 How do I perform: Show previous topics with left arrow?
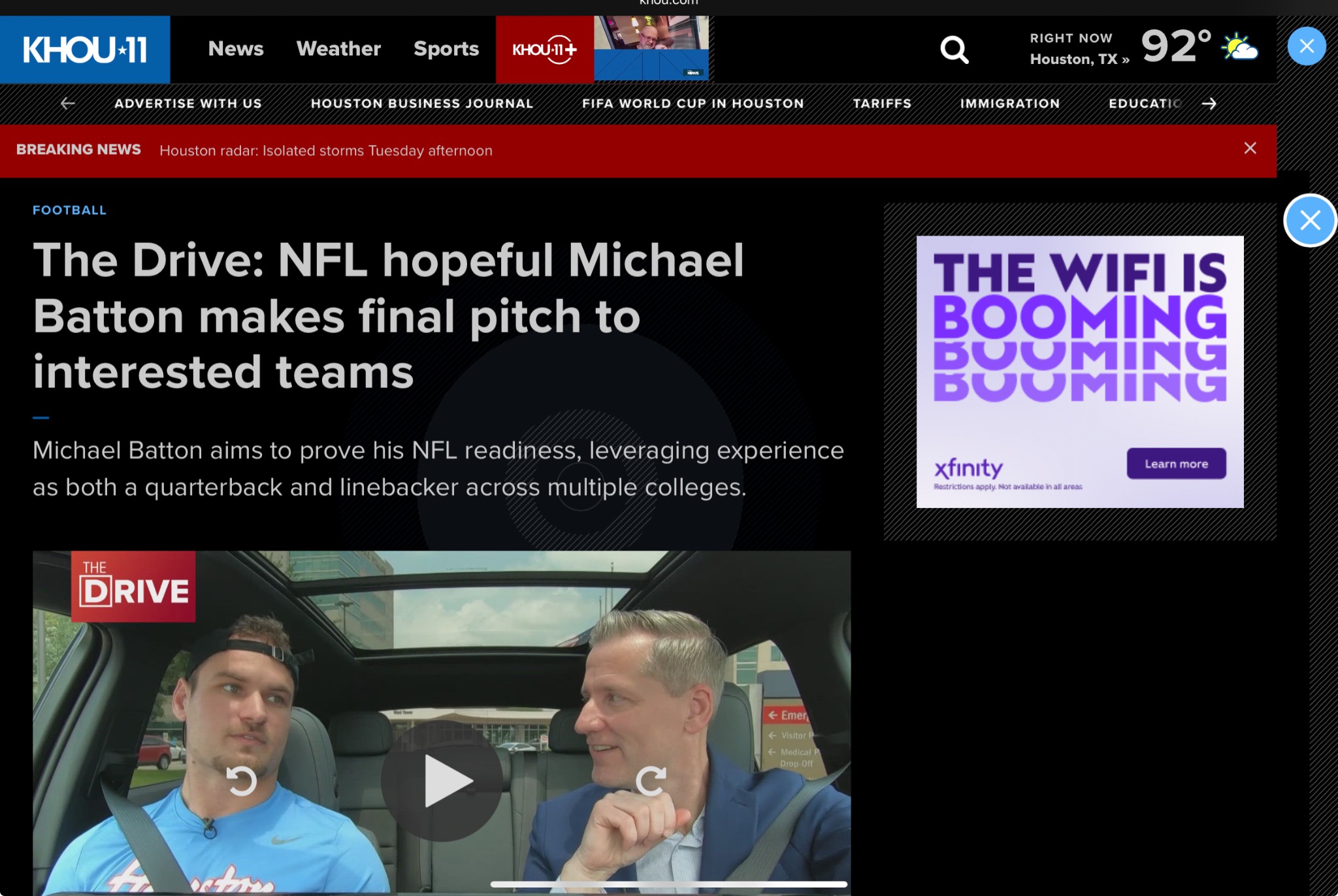coord(67,103)
